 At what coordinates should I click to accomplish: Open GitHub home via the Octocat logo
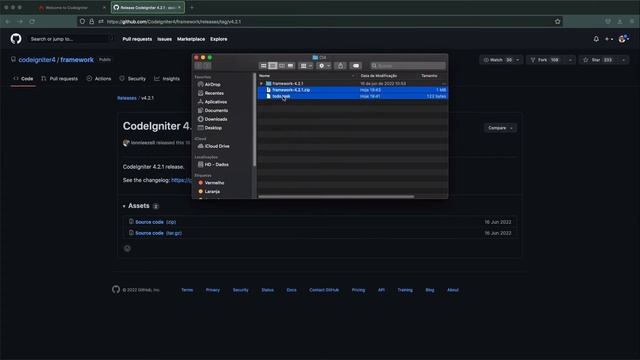[x=16, y=39]
